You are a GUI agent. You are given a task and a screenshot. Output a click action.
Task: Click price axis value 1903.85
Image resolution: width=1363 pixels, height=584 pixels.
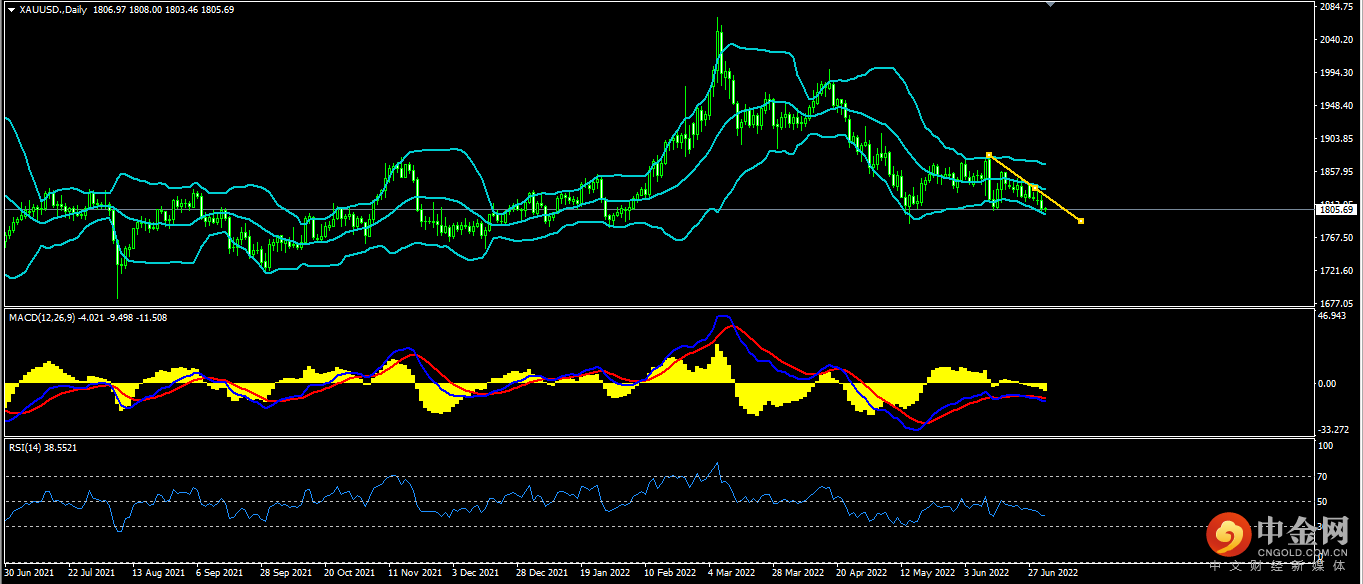point(1336,139)
